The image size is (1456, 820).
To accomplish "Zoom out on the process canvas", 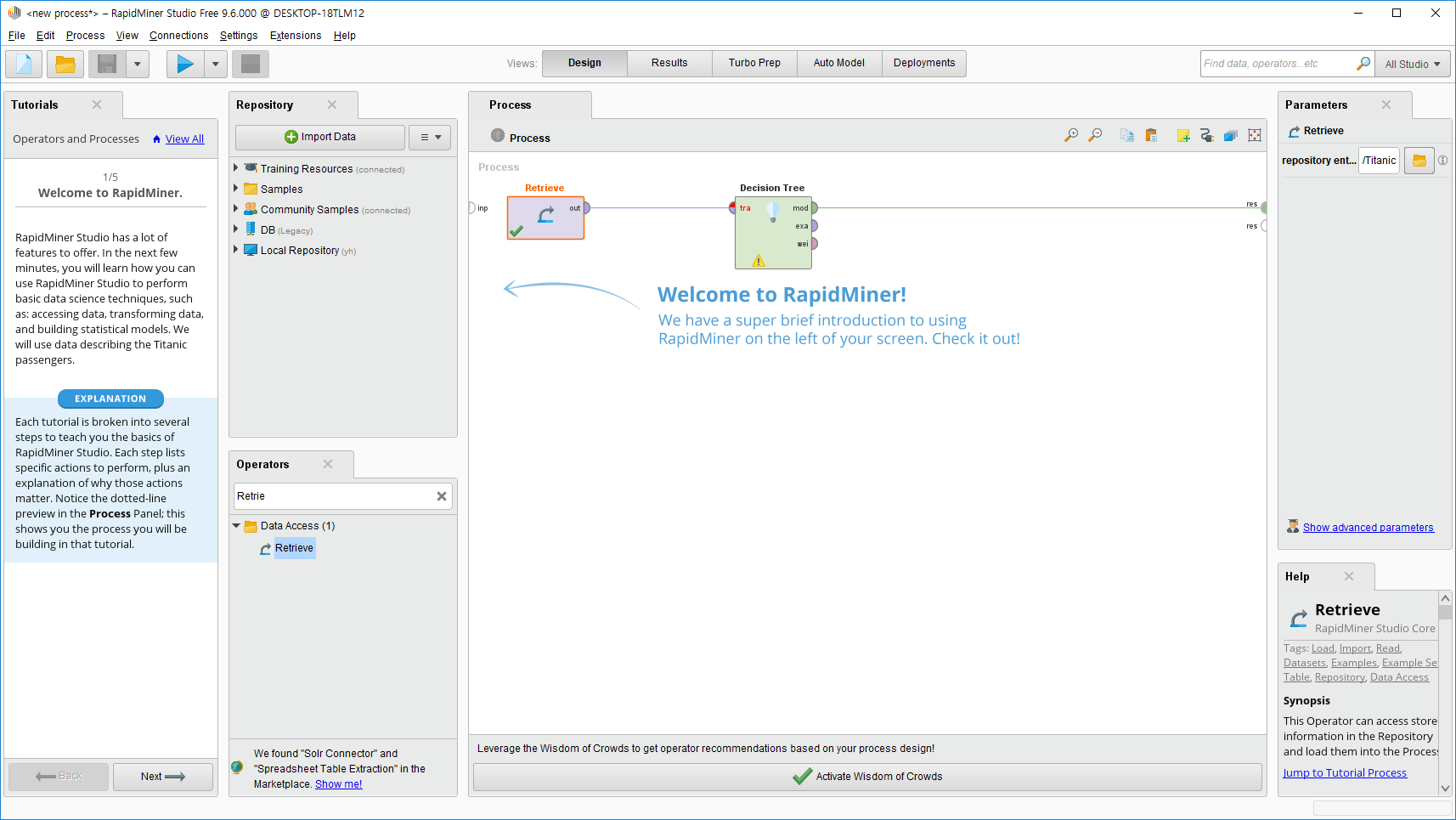I will click(1095, 135).
